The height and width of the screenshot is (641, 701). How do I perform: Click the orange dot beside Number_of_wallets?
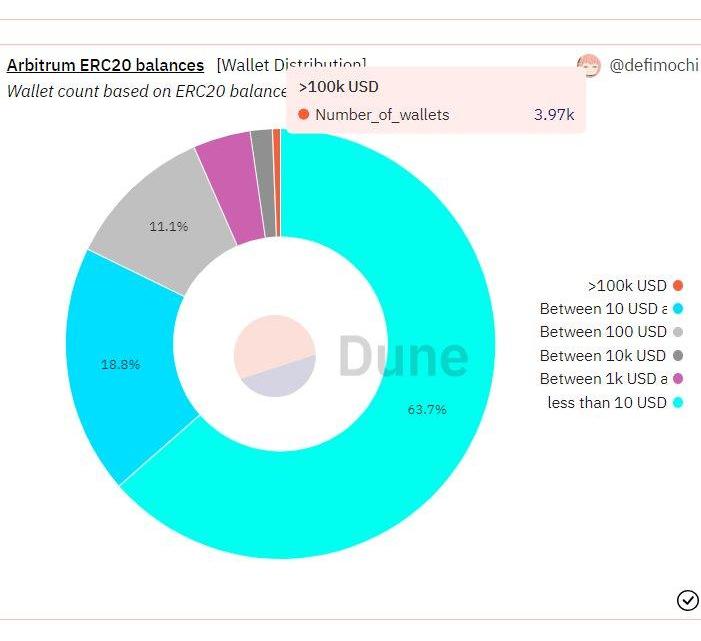[303, 115]
